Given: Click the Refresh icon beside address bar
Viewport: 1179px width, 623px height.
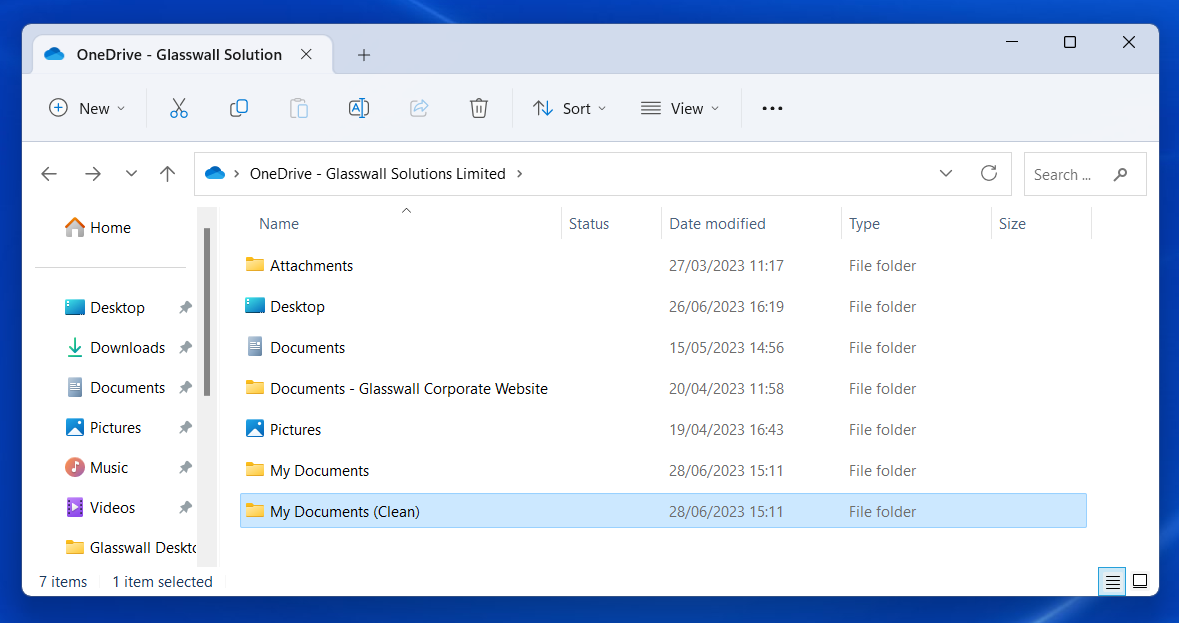Looking at the screenshot, I should [989, 173].
